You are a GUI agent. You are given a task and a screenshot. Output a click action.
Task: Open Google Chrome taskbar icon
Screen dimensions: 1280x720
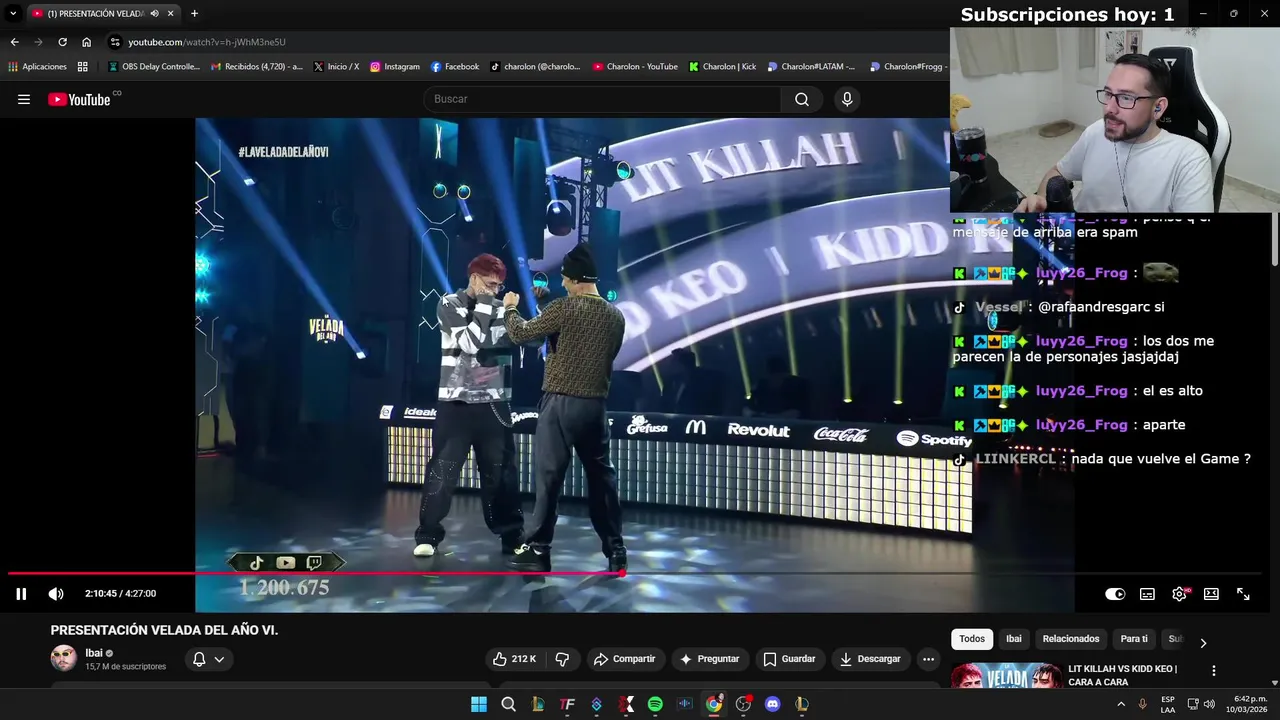tap(714, 704)
